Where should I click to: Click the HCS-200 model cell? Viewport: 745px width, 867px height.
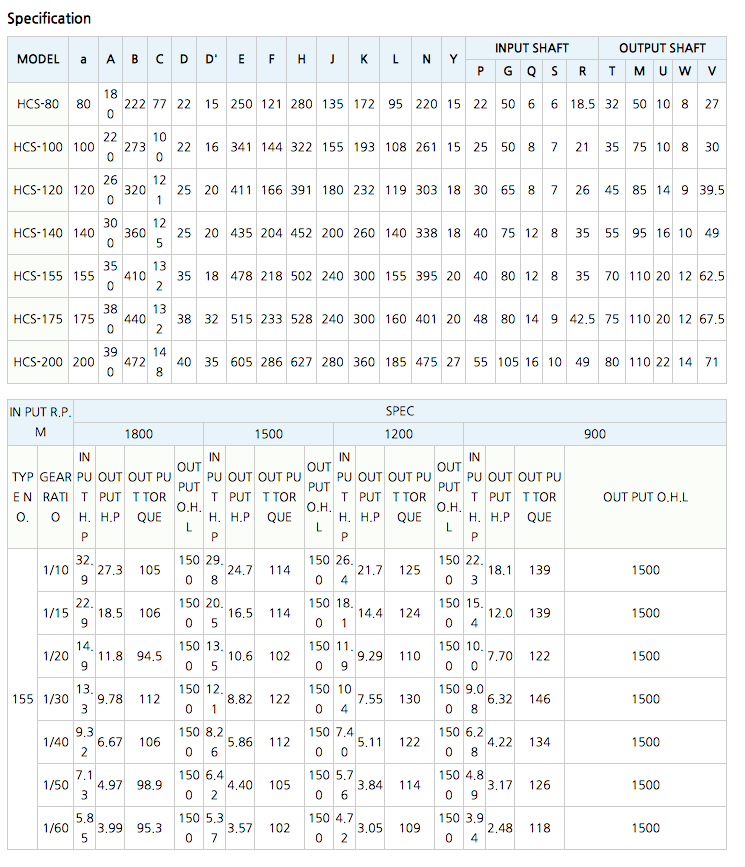(38, 362)
